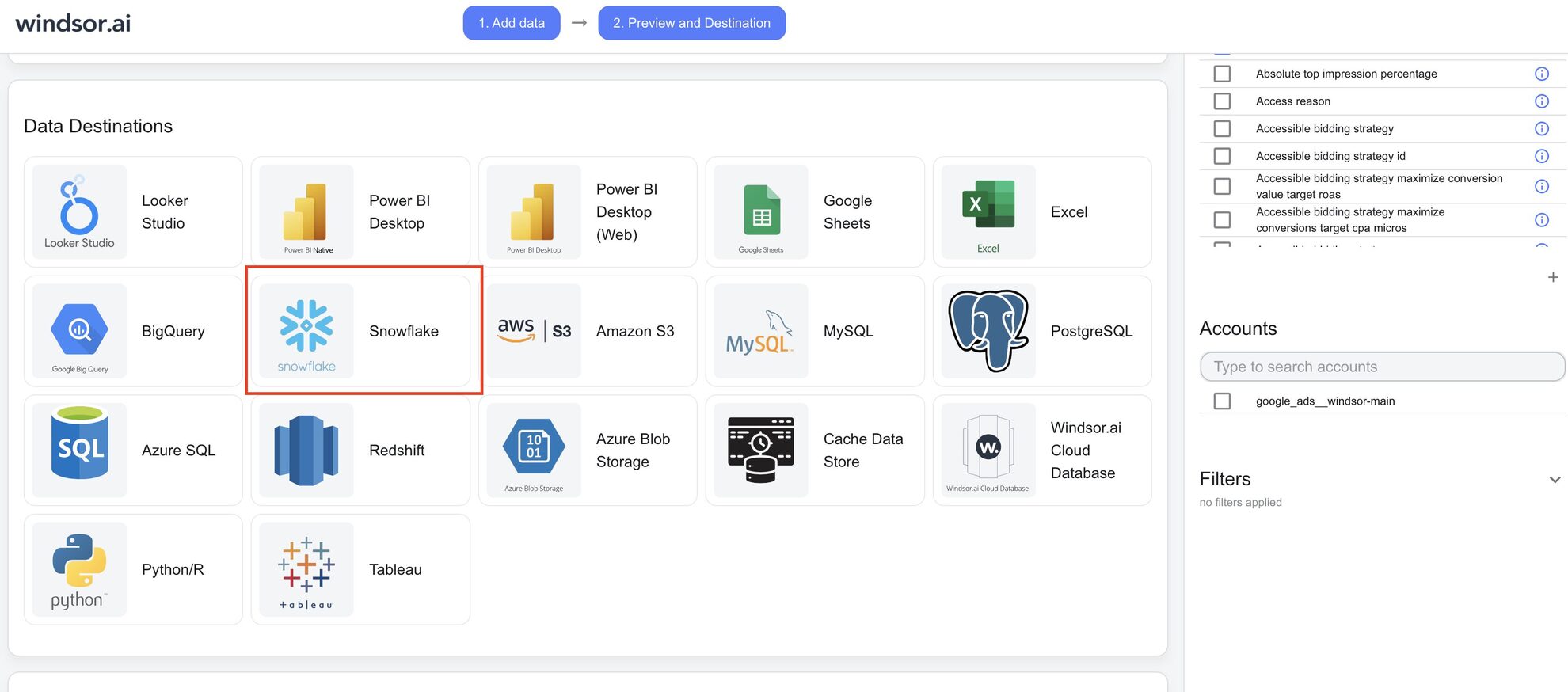Viewport: 1568px width, 692px height.
Task: Choose the Azure Blob Storage hexagon icon
Action: [534, 450]
